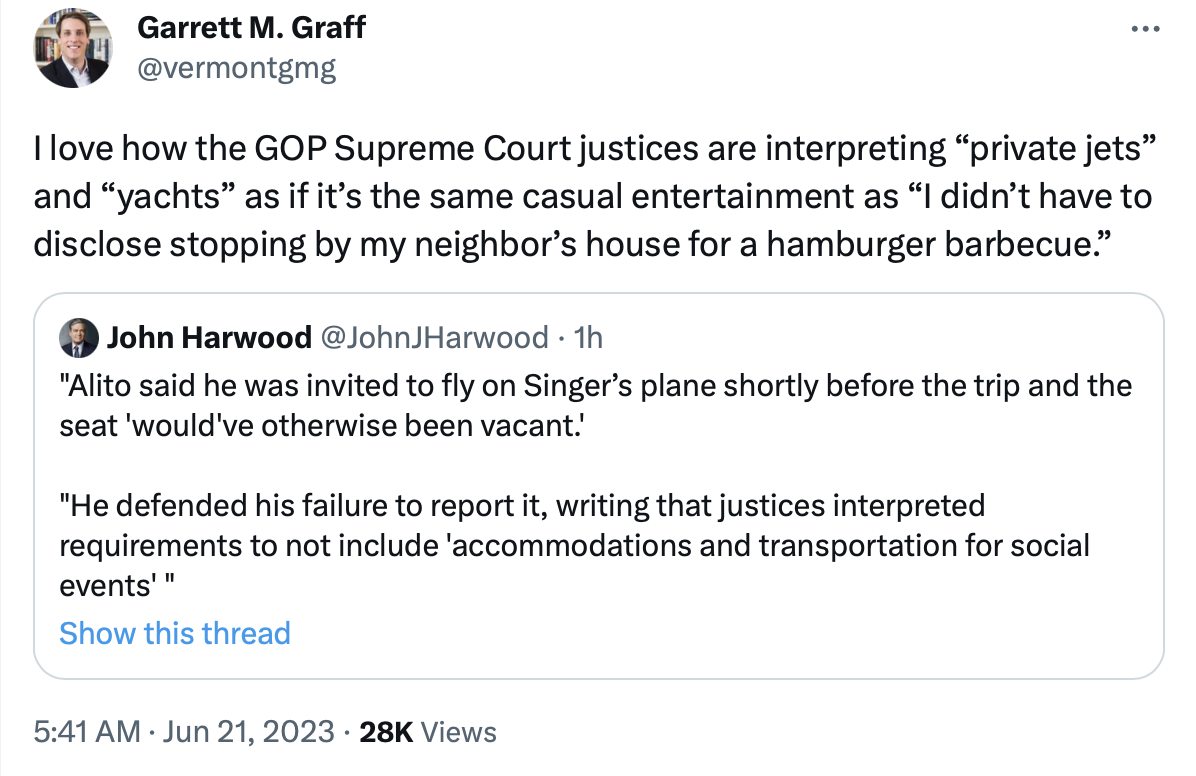Open the @JohnJHarwood handle
Viewport: 1196px width, 776px height.
[x=433, y=338]
